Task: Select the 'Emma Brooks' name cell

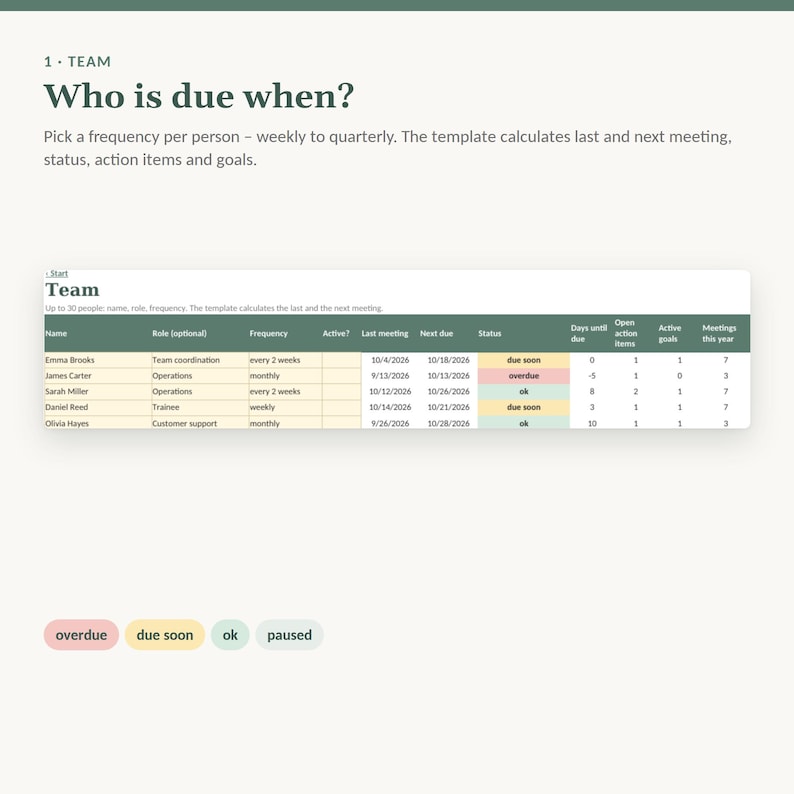Action: 98,360
